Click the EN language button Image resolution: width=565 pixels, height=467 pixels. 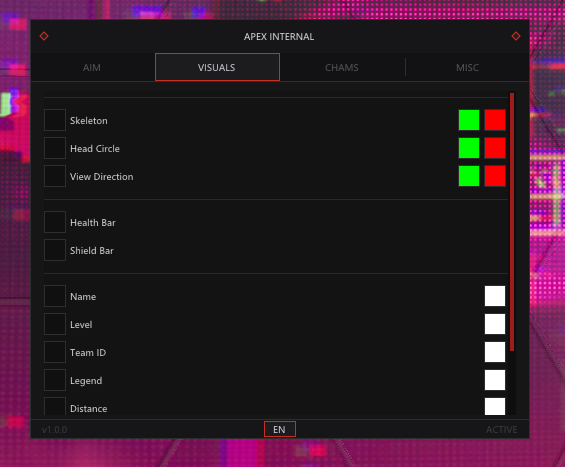pos(280,429)
